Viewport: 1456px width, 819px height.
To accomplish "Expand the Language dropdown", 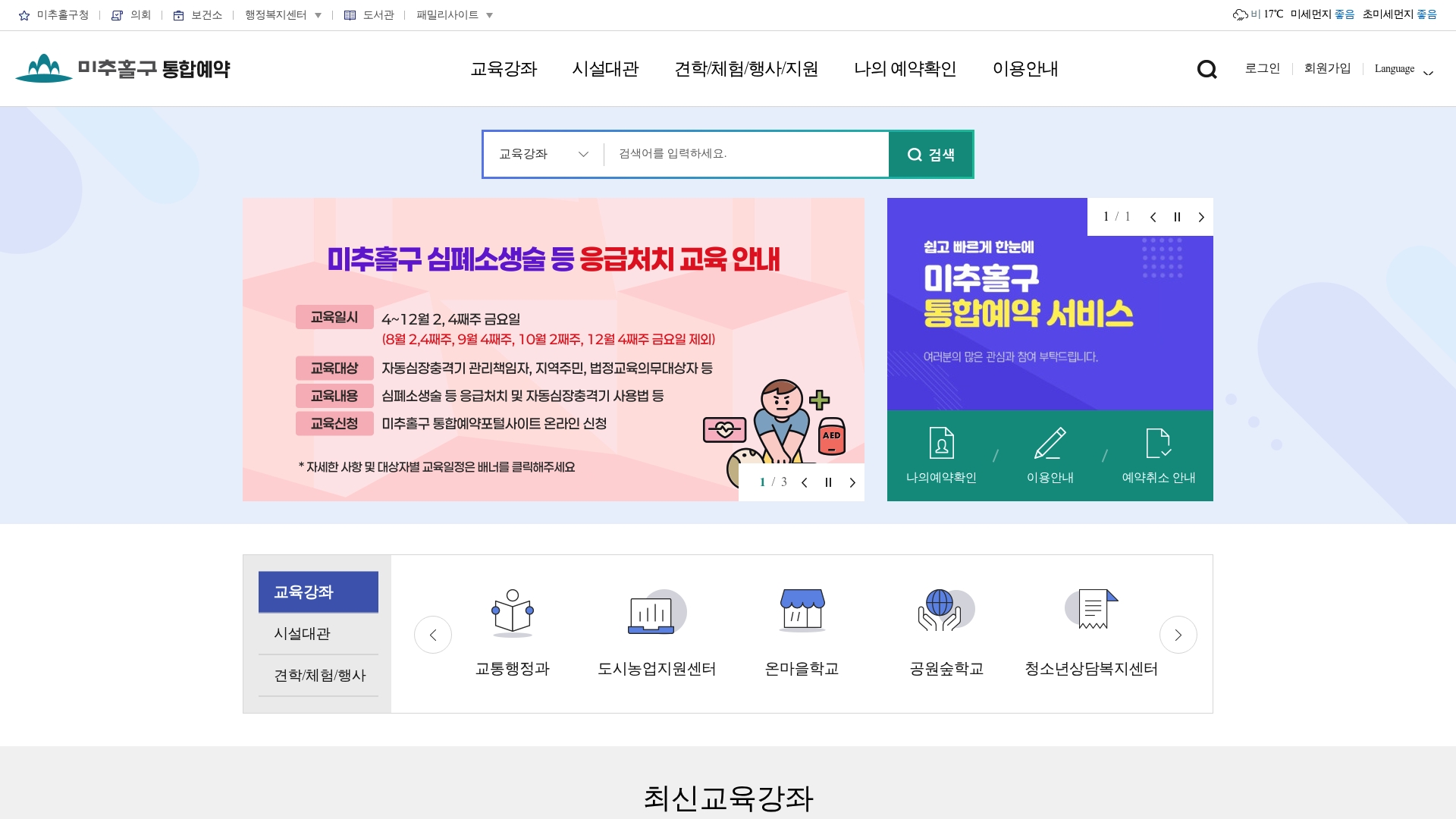I will (1404, 69).
